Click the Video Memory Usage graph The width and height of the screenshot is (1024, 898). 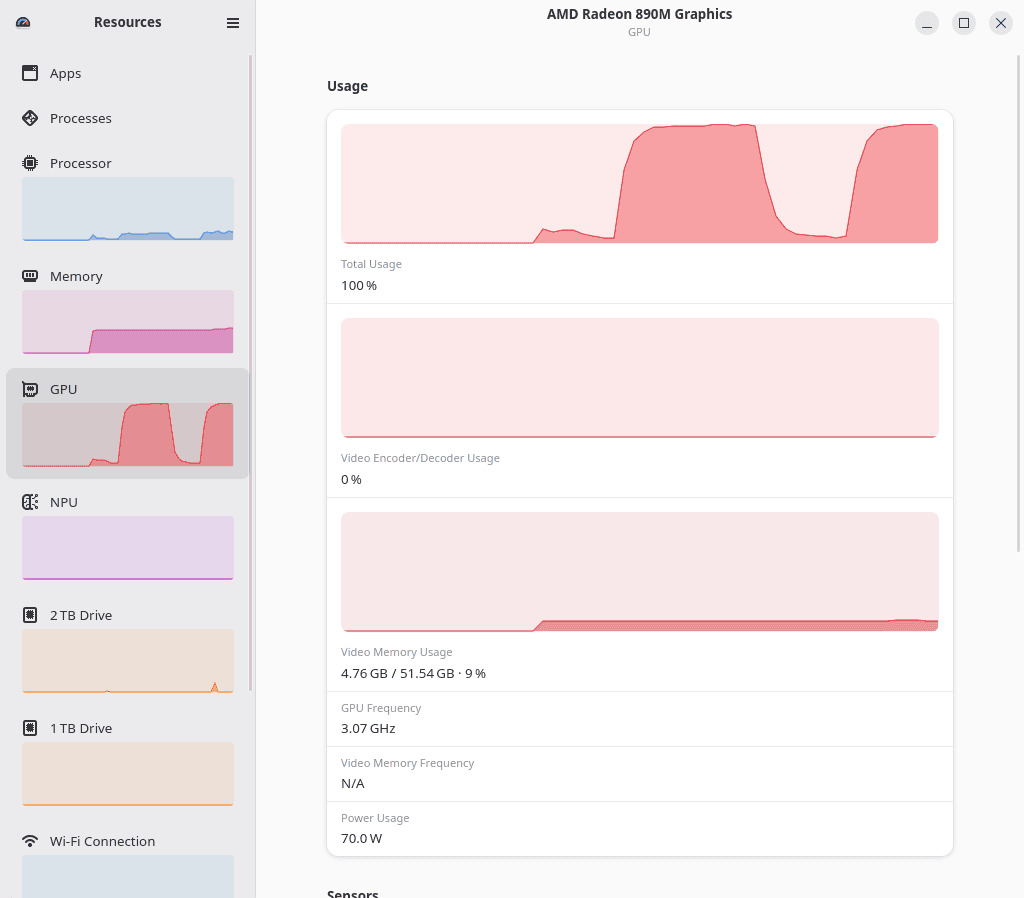coord(639,571)
